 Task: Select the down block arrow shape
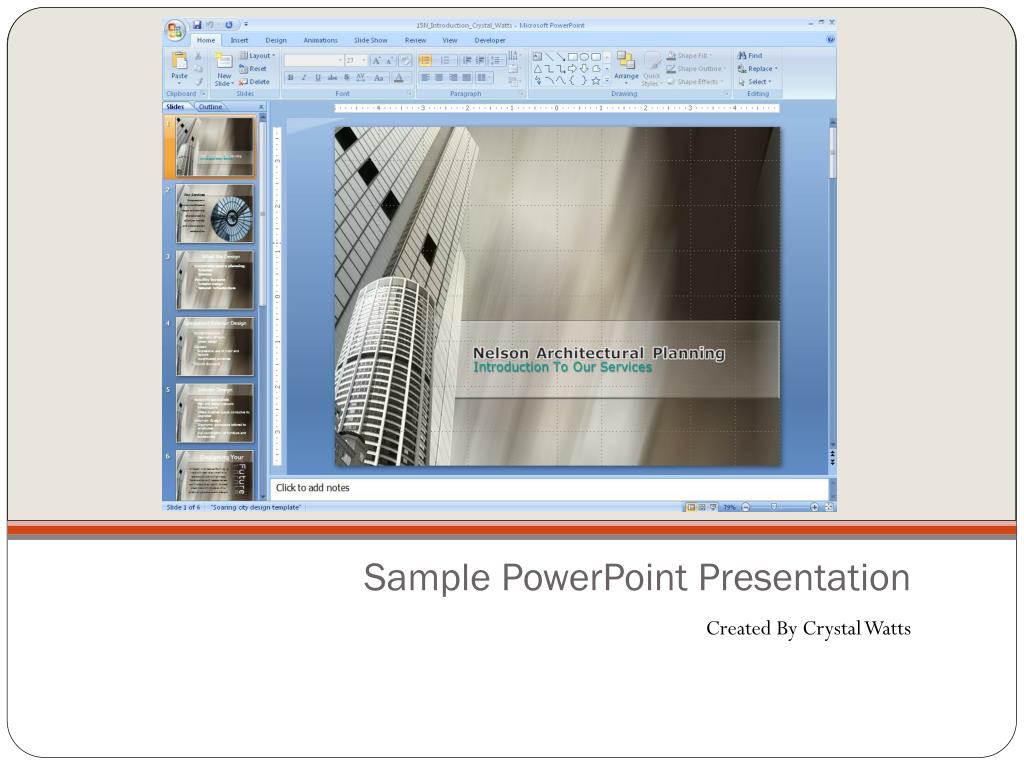(584, 69)
